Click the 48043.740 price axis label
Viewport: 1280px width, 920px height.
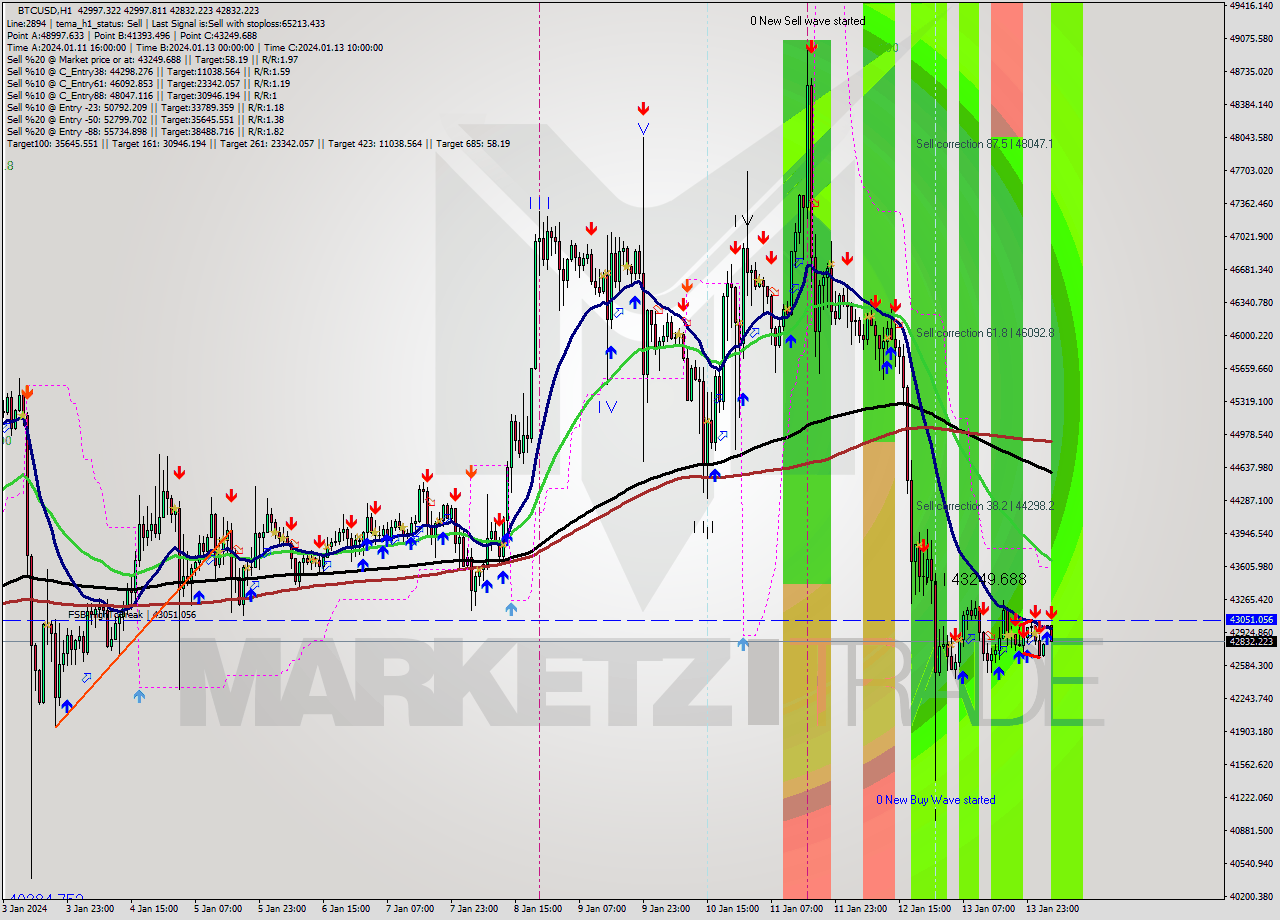(x=1250, y=137)
